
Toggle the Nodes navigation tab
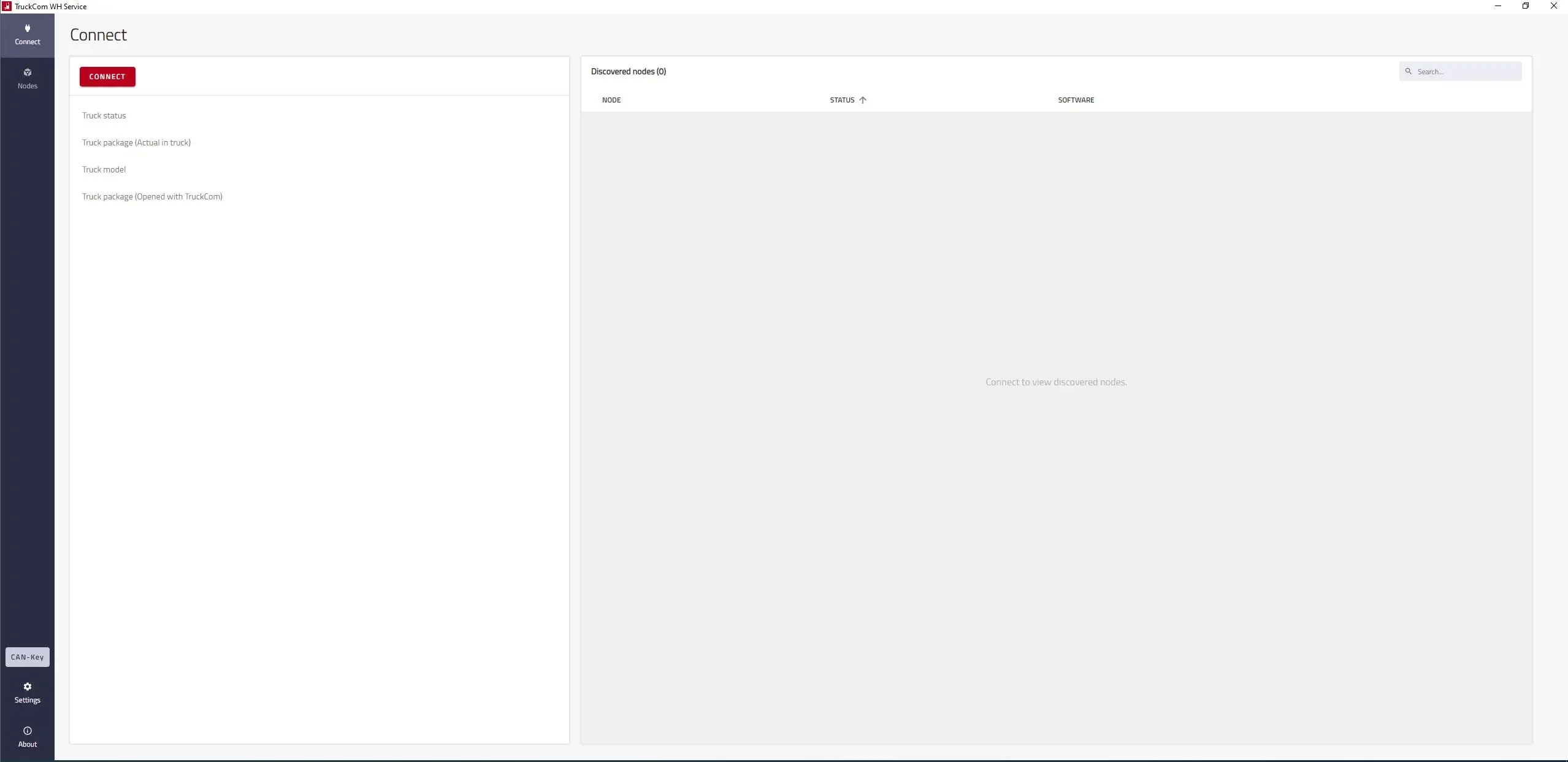tap(27, 78)
